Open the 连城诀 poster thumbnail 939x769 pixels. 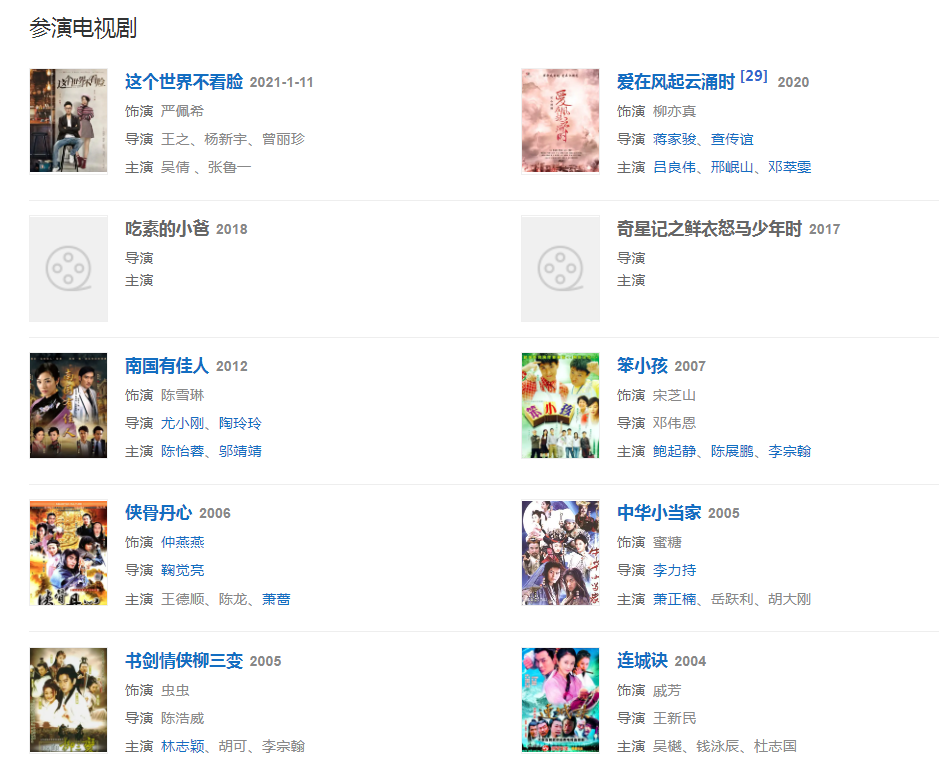tap(560, 700)
